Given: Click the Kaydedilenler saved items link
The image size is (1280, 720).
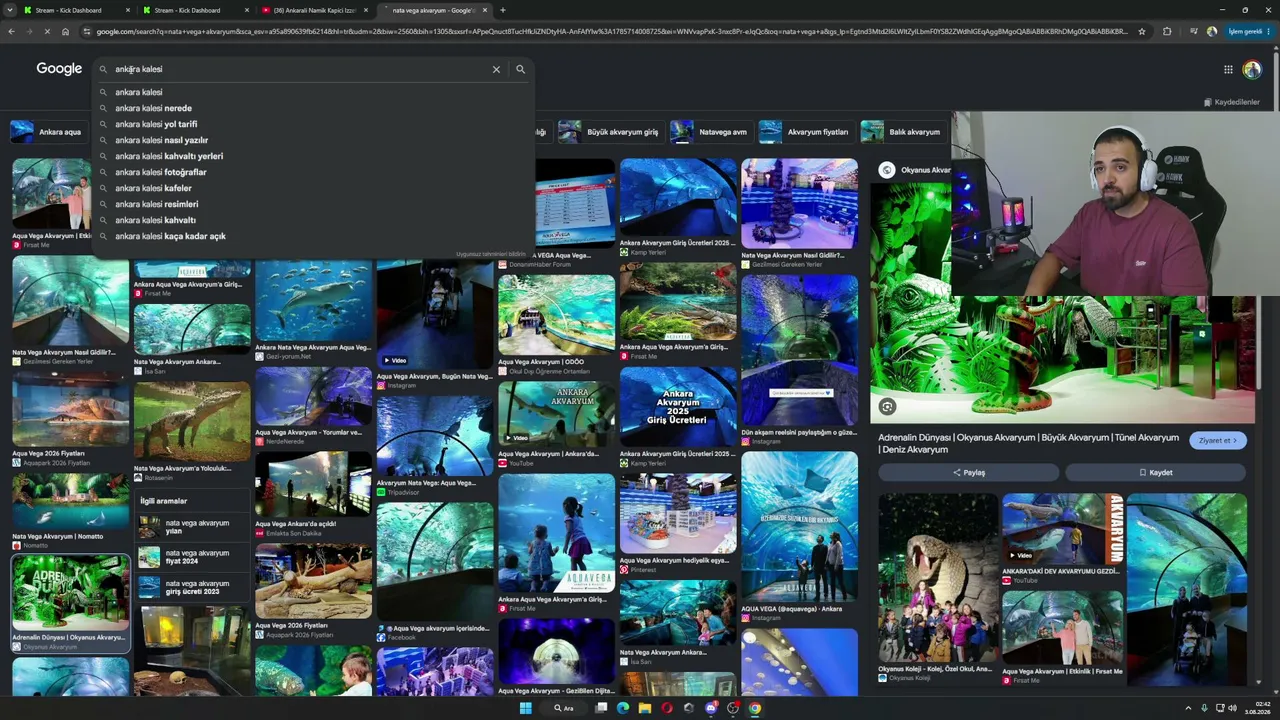Looking at the screenshot, I should click(x=1231, y=102).
